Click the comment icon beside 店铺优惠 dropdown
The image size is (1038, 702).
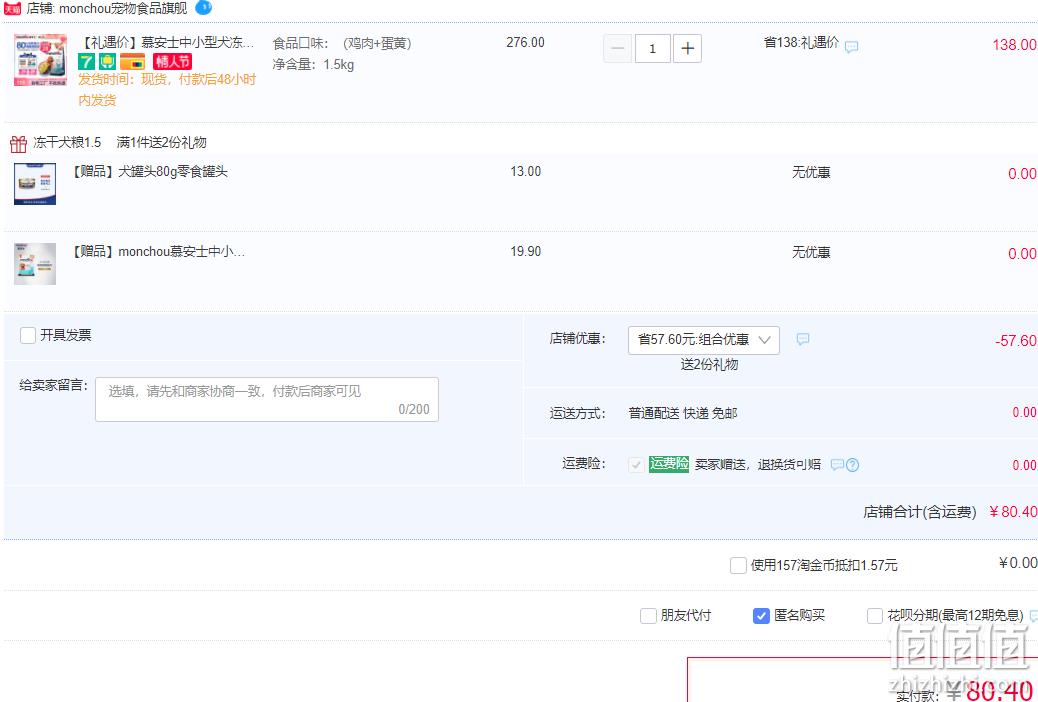pyautogui.click(x=803, y=339)
